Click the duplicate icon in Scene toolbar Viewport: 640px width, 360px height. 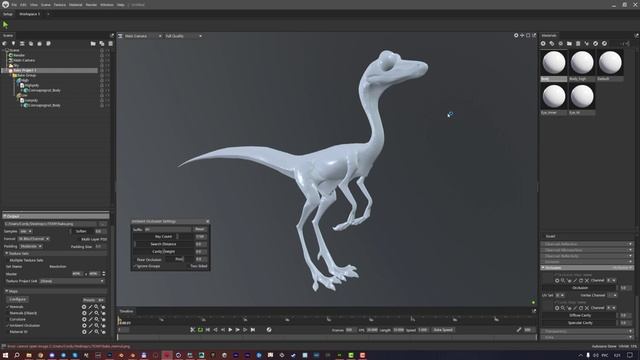tap(102, 44)
